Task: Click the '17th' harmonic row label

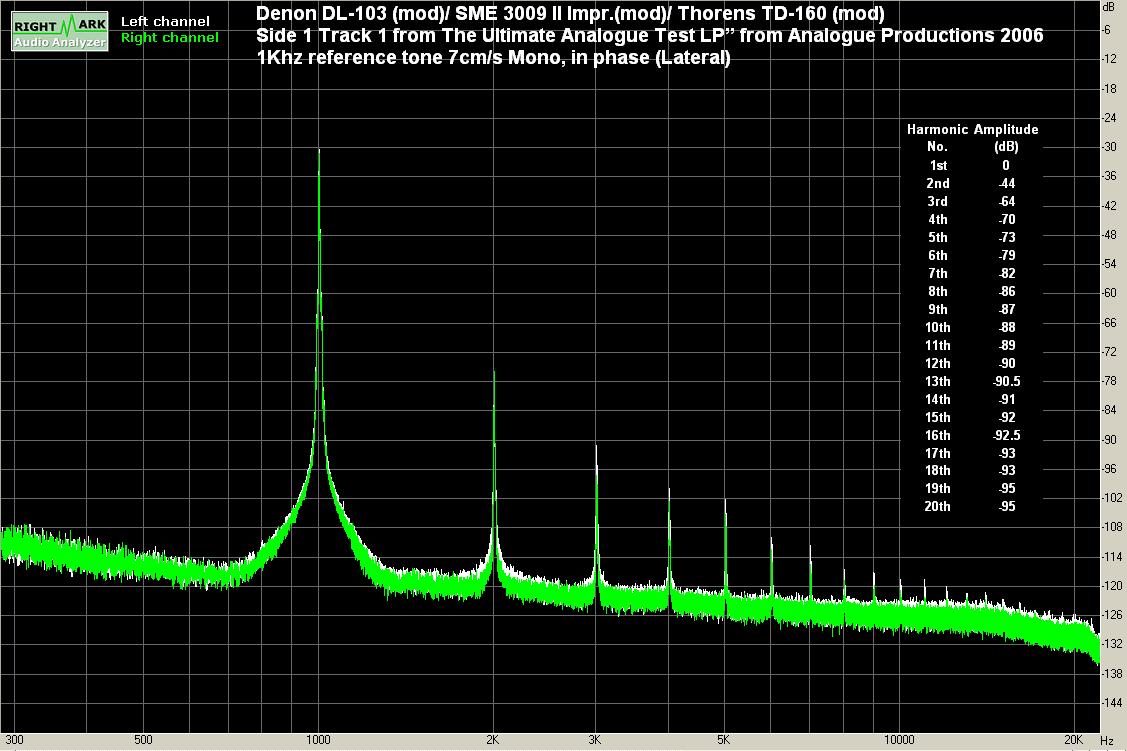Action: tap(937, 453)
